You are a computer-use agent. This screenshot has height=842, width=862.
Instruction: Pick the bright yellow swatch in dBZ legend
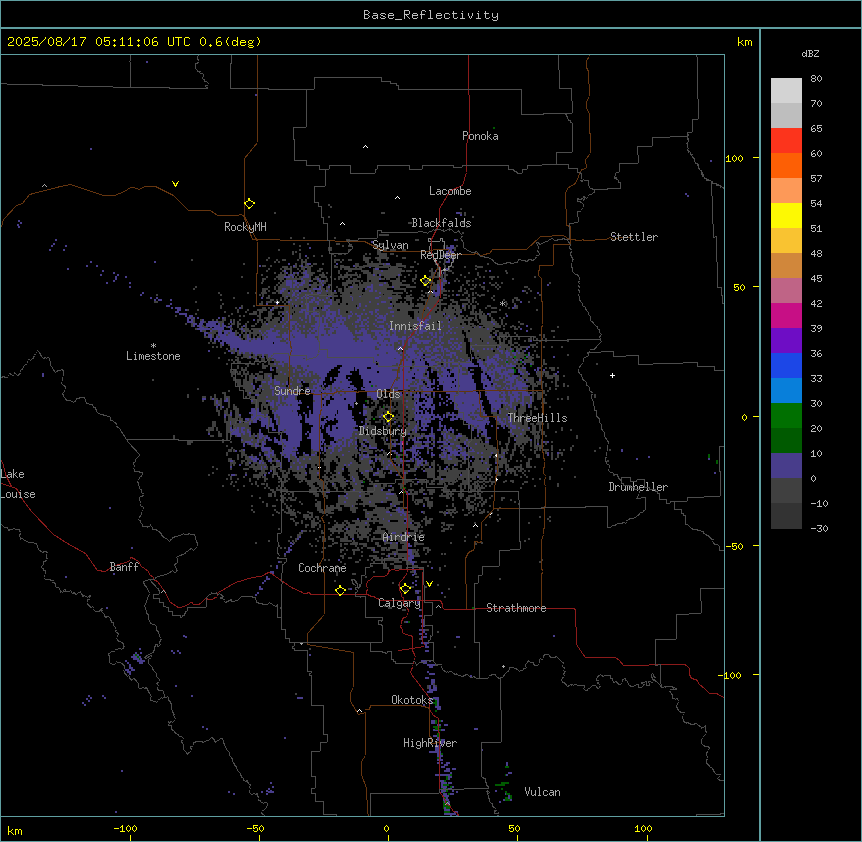(x=786, y=215)
